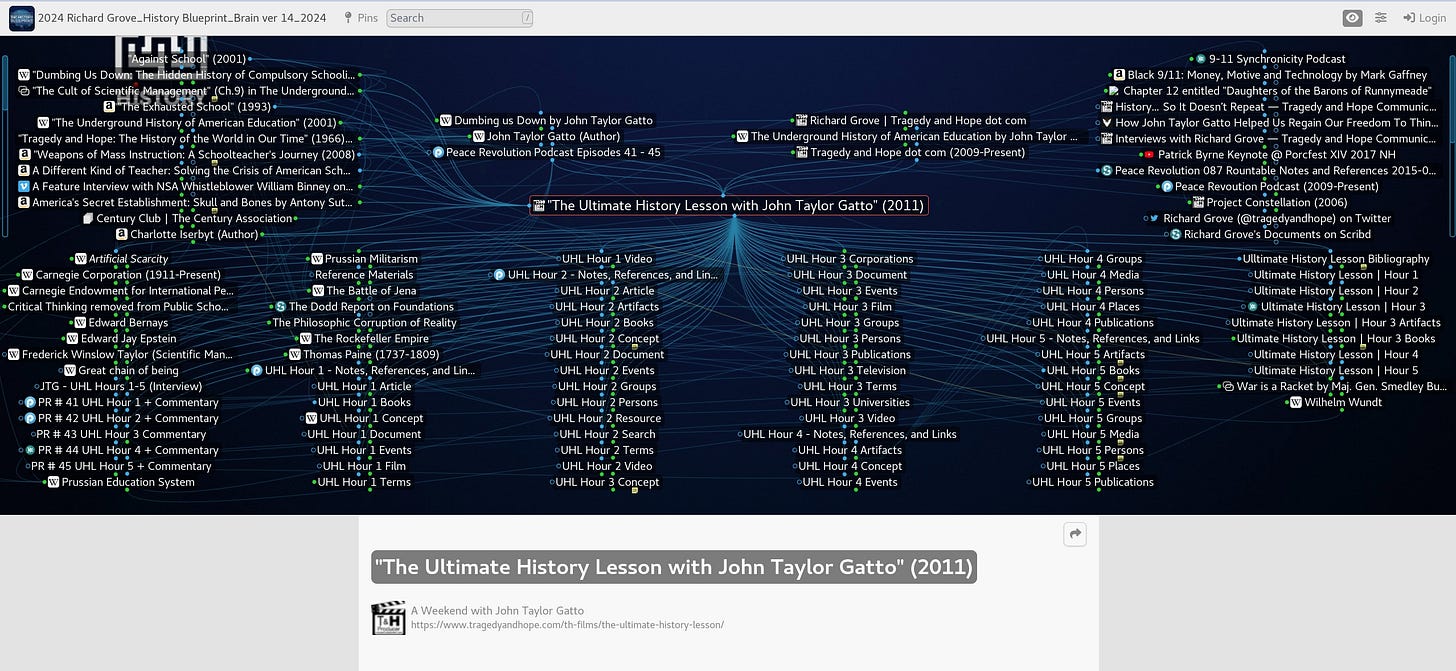Screen dimensions: 1456x671
Task: Toggle the eye view mode button
Action: [1353, 17]
